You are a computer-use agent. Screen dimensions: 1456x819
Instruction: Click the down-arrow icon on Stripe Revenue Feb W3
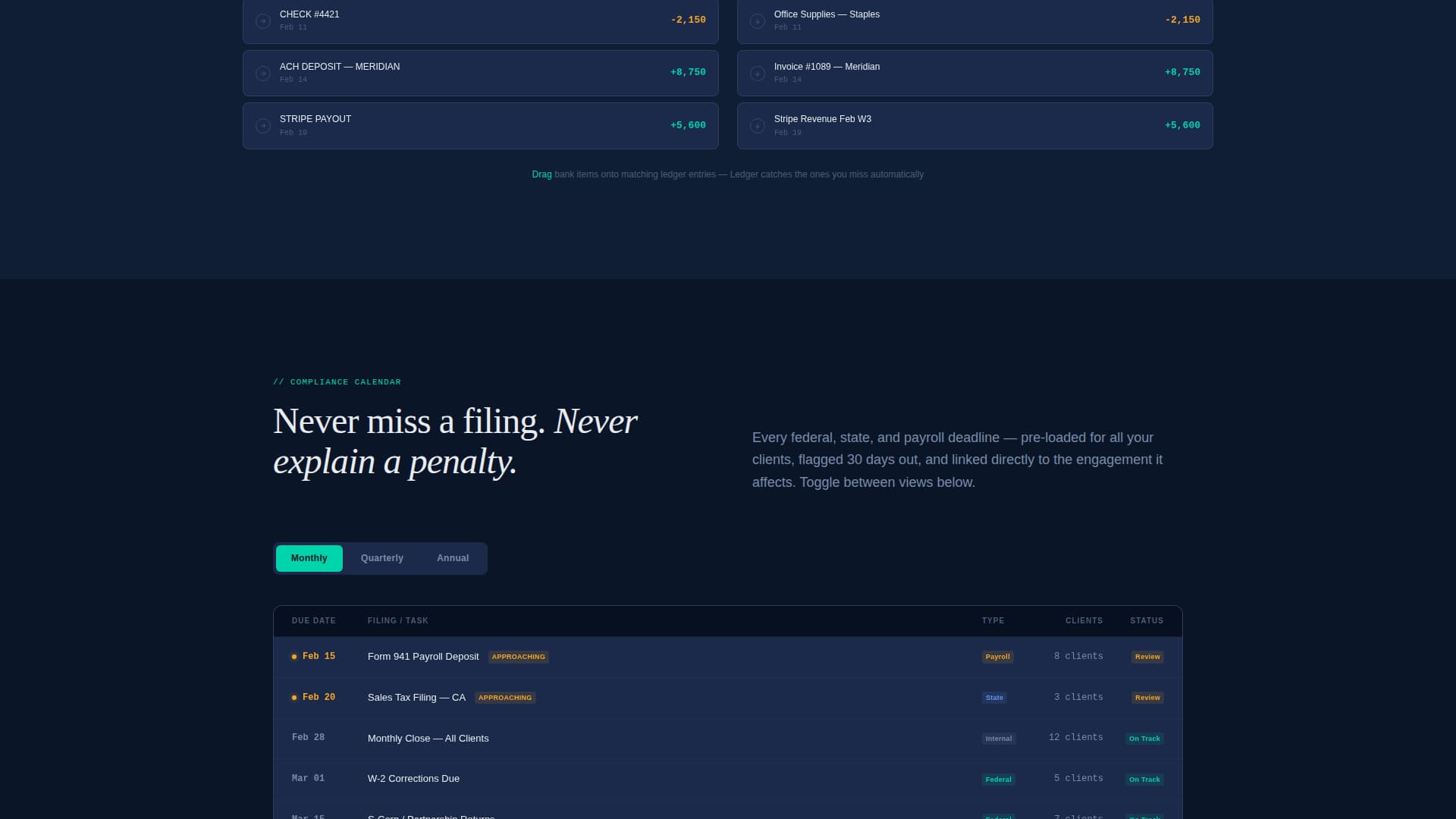click(x=758, y=126)
